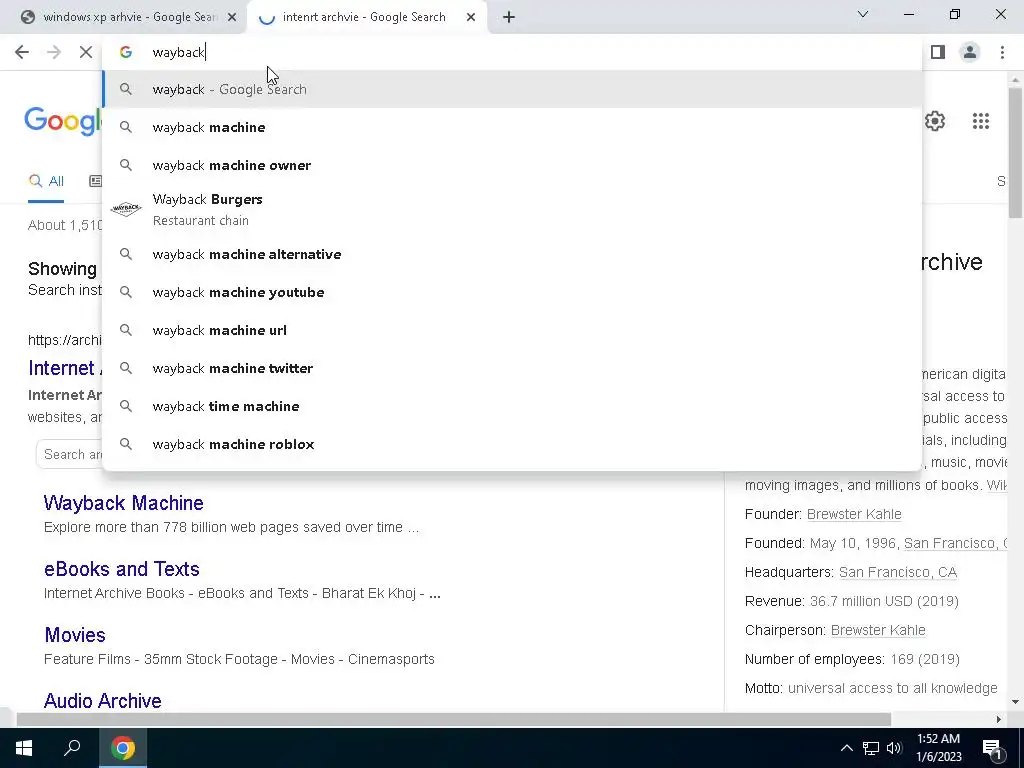The width and height of the screenshot is (1024, 768).
Task: Open Movies sitelink
Action: click(75, 635)
